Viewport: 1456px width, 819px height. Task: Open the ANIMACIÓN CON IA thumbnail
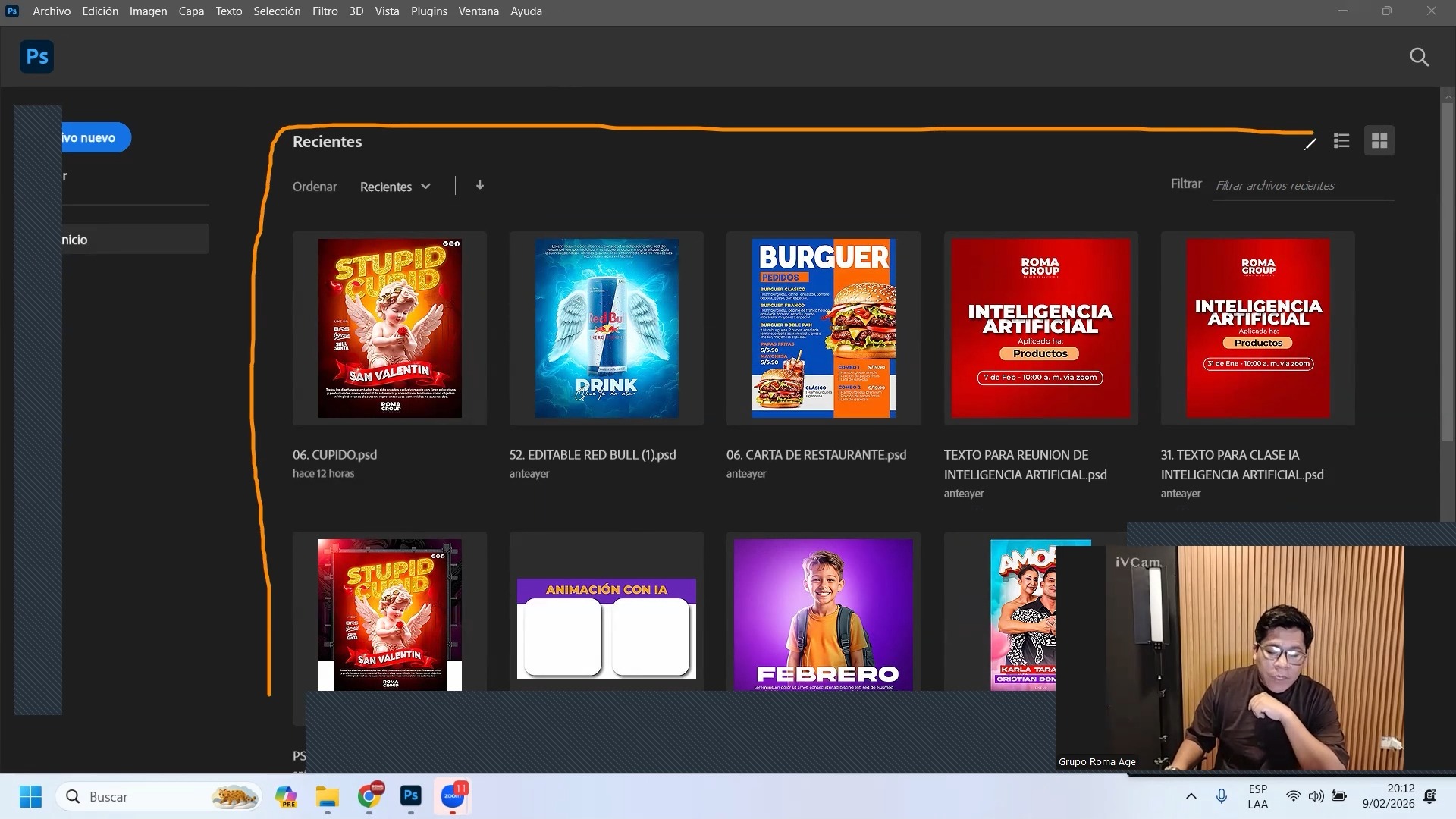607,628
